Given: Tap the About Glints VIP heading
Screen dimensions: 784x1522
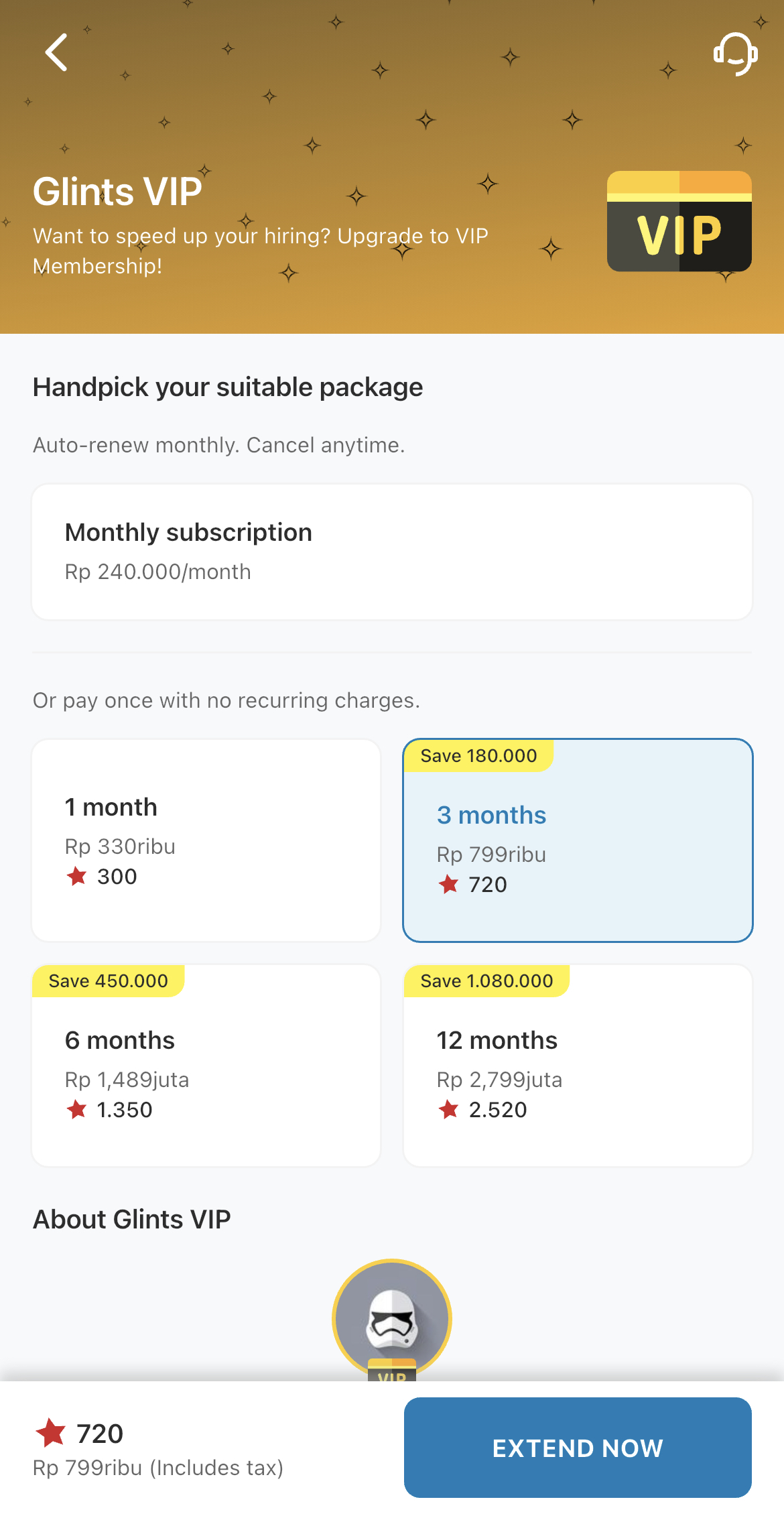Looking at the screenshot, I should (x=132, y=1219).
